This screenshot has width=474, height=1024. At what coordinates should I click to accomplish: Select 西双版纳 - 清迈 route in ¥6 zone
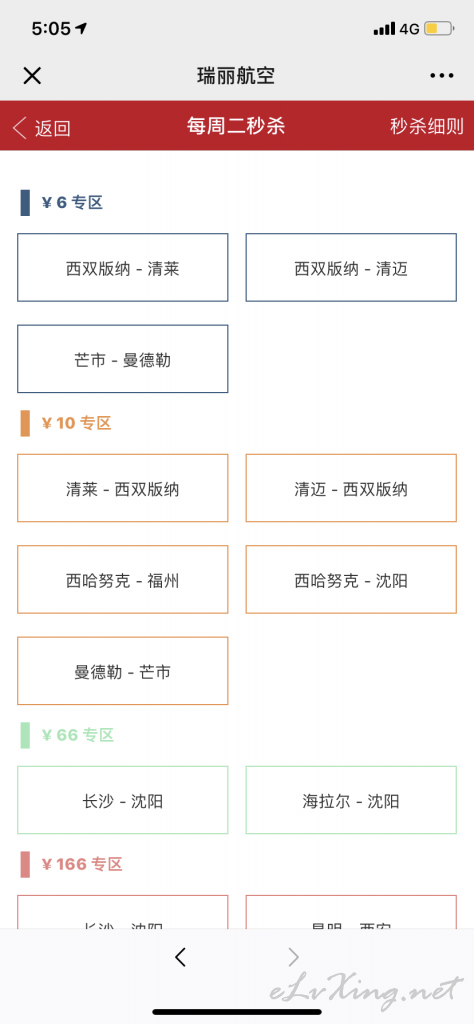click(351, 268)
